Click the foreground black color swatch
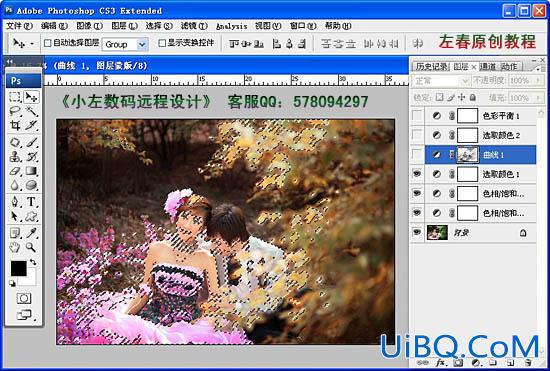 [19, 269]
